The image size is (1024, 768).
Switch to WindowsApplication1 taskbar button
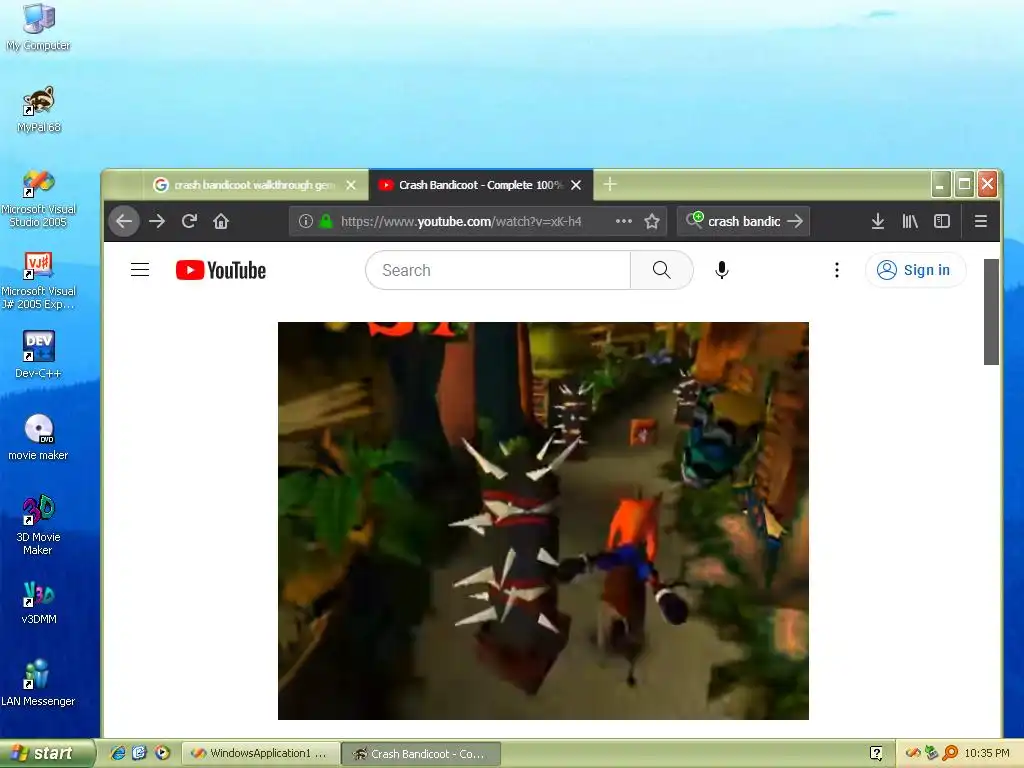pos(261,754)
